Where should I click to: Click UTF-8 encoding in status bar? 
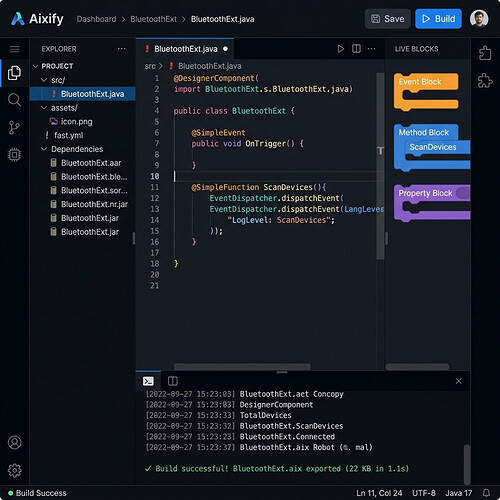tap(424, 493)
